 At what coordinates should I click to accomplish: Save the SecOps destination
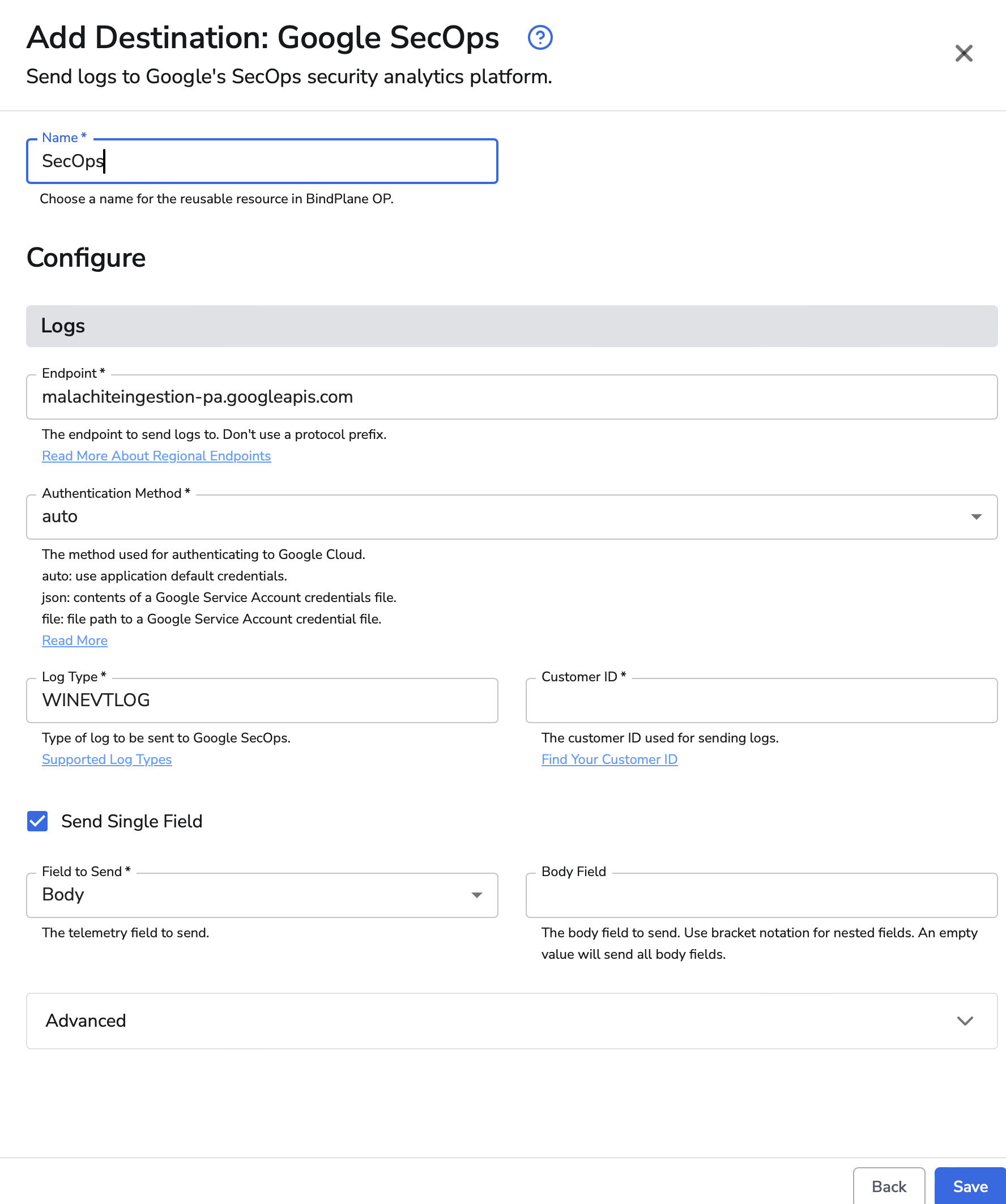(970, 1186)
